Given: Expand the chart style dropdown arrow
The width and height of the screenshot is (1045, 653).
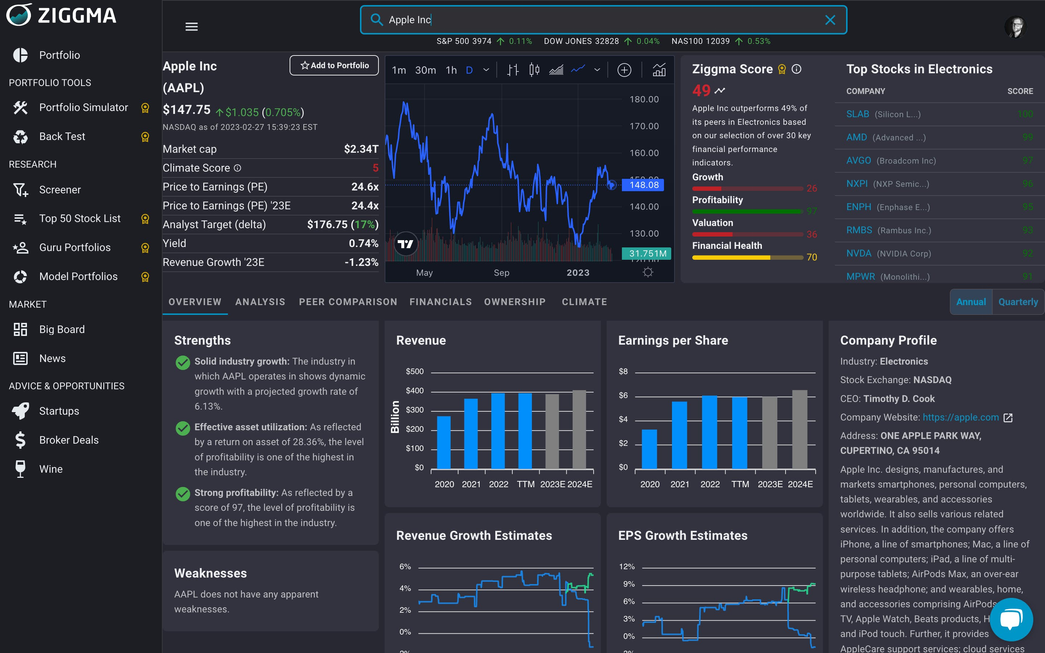Looking at the screenshot, I should point(597,70).
